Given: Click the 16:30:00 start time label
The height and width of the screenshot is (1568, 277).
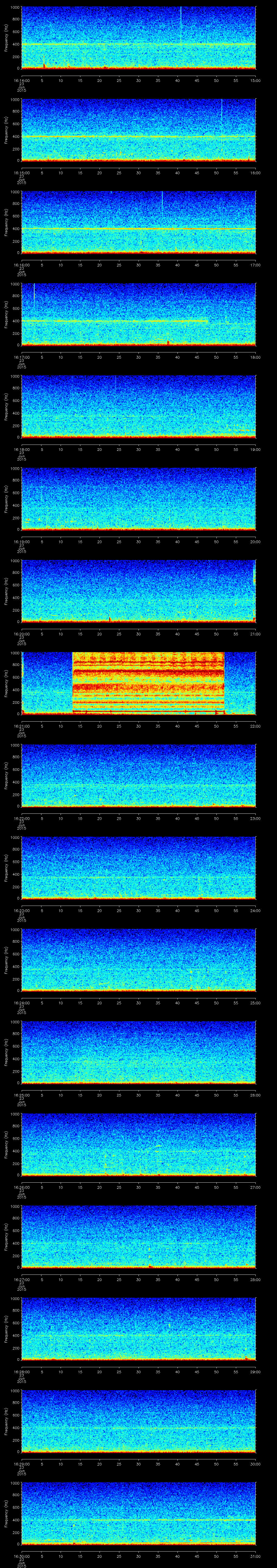Looking at the screenshot, I should pos(22,1556).
